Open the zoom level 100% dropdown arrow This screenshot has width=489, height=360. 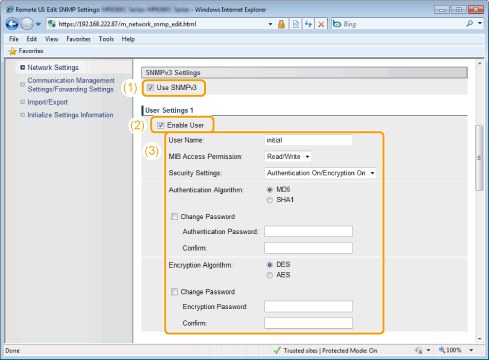click(x=471, y=350)
